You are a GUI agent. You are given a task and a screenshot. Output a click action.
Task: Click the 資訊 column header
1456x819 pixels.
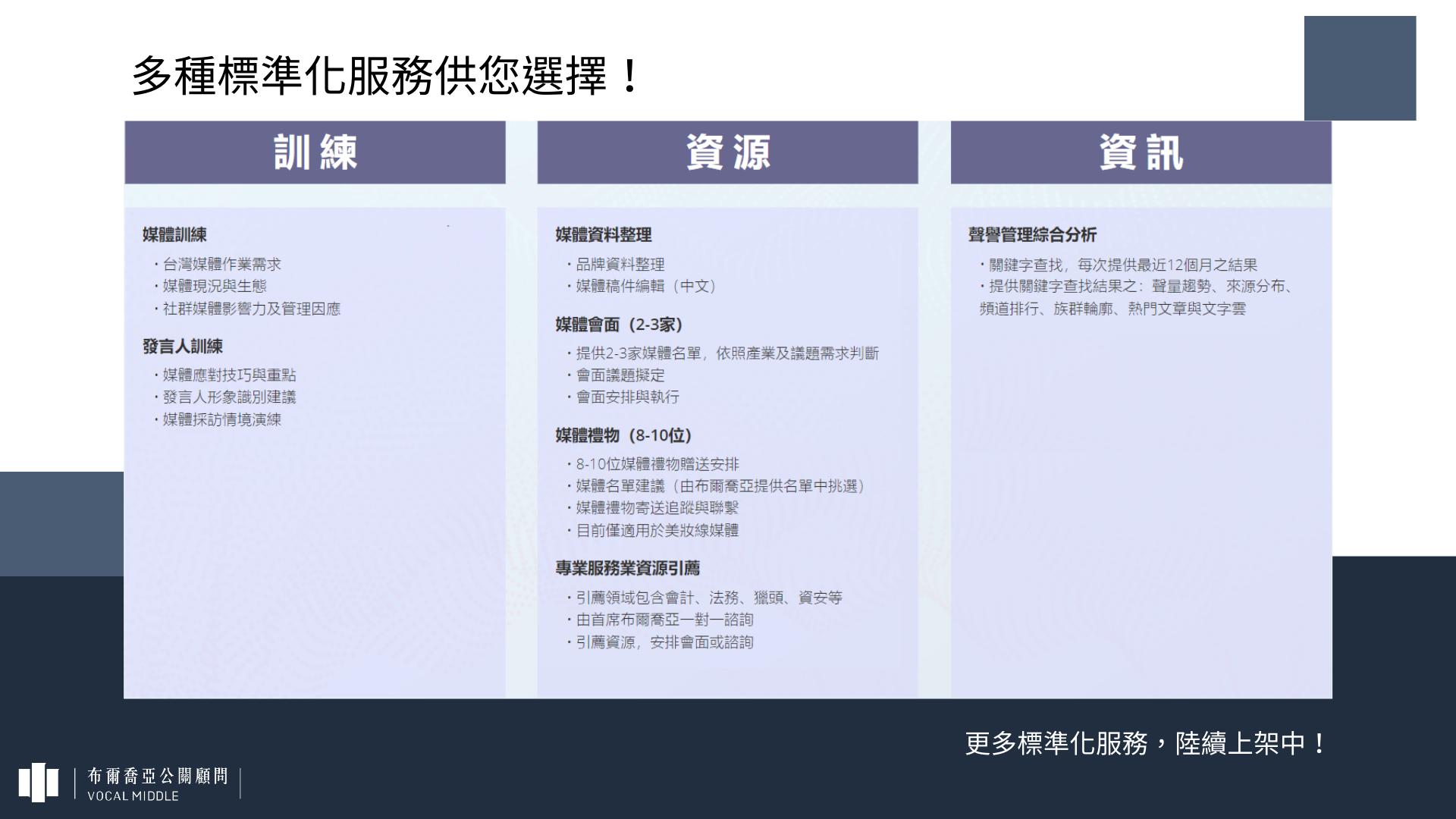(x=1141, y=152)
